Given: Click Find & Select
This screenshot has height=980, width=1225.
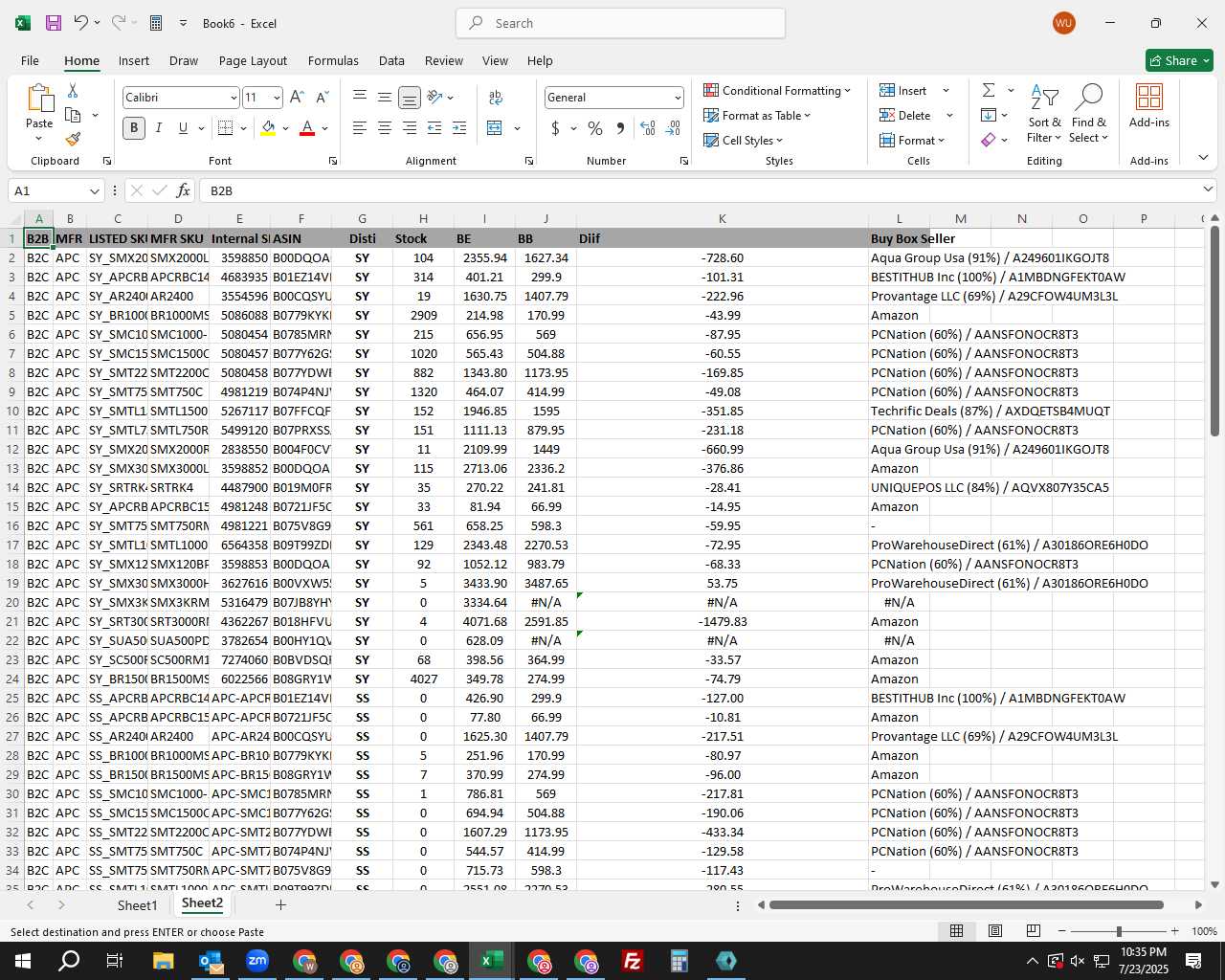Looking at the screenshot, I should (1089, 114).
